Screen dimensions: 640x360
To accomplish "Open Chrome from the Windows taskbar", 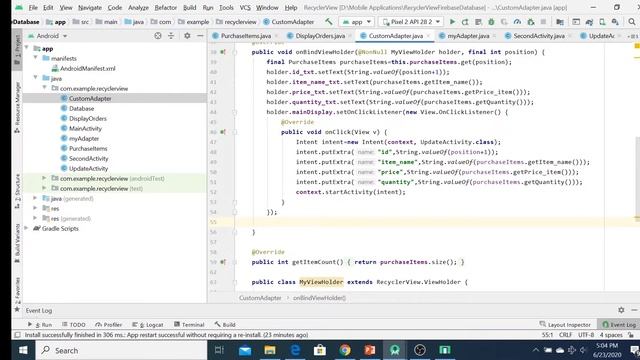I will point(345,350).
